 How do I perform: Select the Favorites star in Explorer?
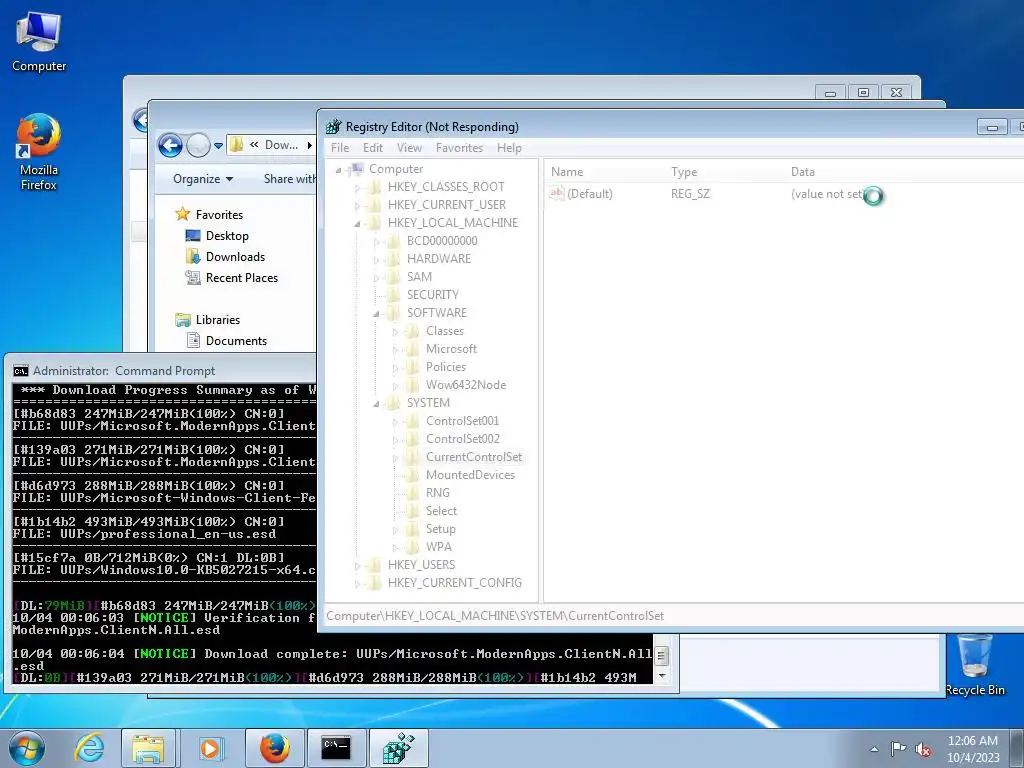point(183,214)
